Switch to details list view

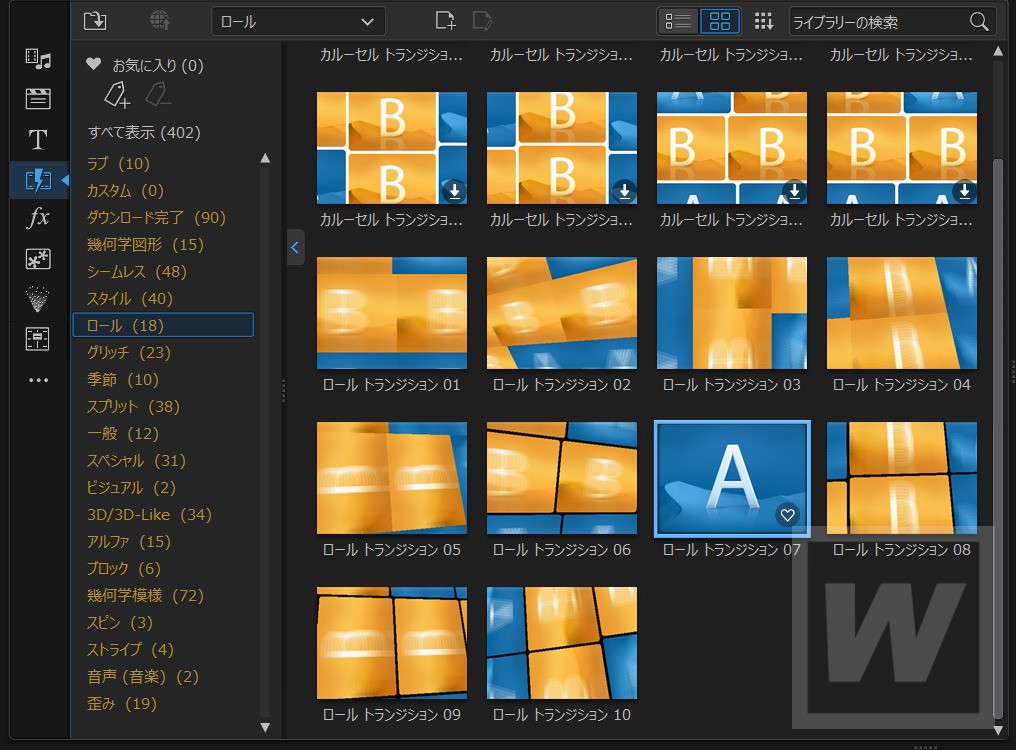tap(678, 21)
